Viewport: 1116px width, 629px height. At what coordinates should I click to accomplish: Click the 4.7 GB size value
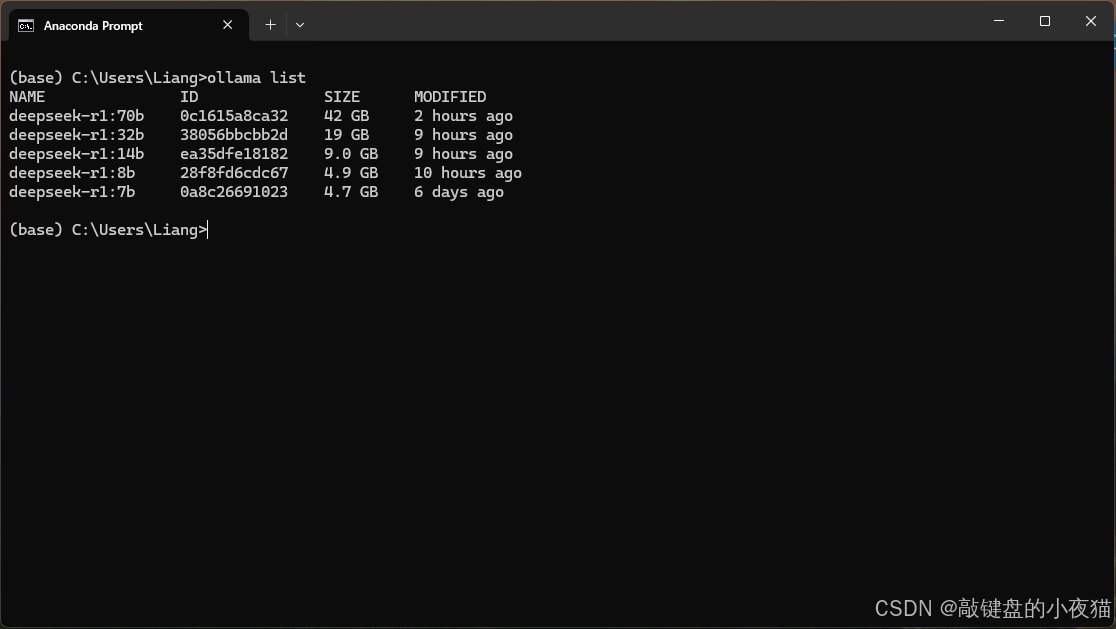coord(351,192)
